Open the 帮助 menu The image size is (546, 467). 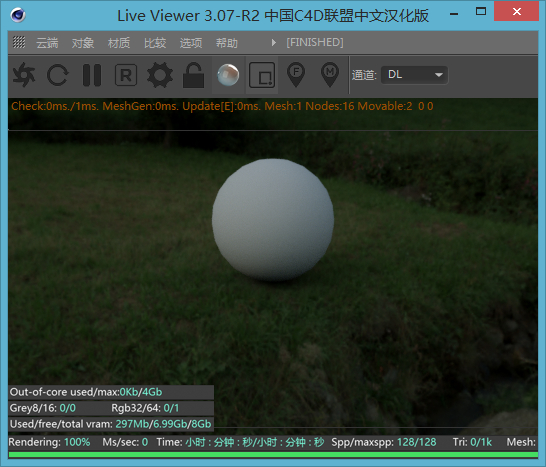coord(227,43)
